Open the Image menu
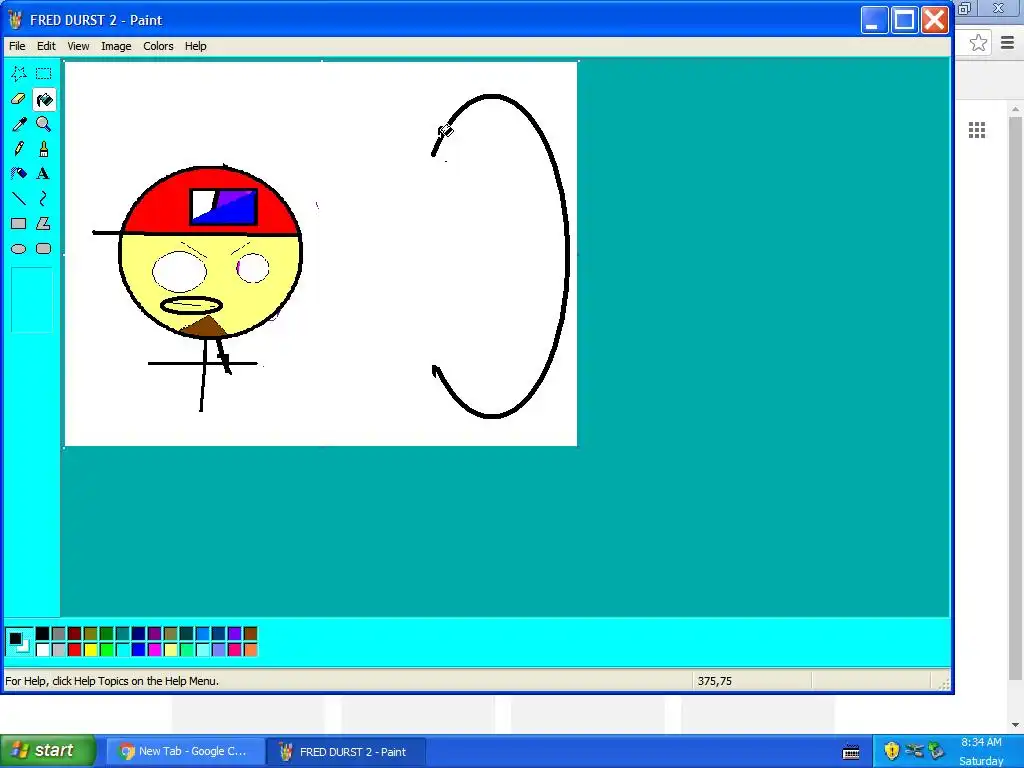The image size is (1024, 768). coord(116,46)
